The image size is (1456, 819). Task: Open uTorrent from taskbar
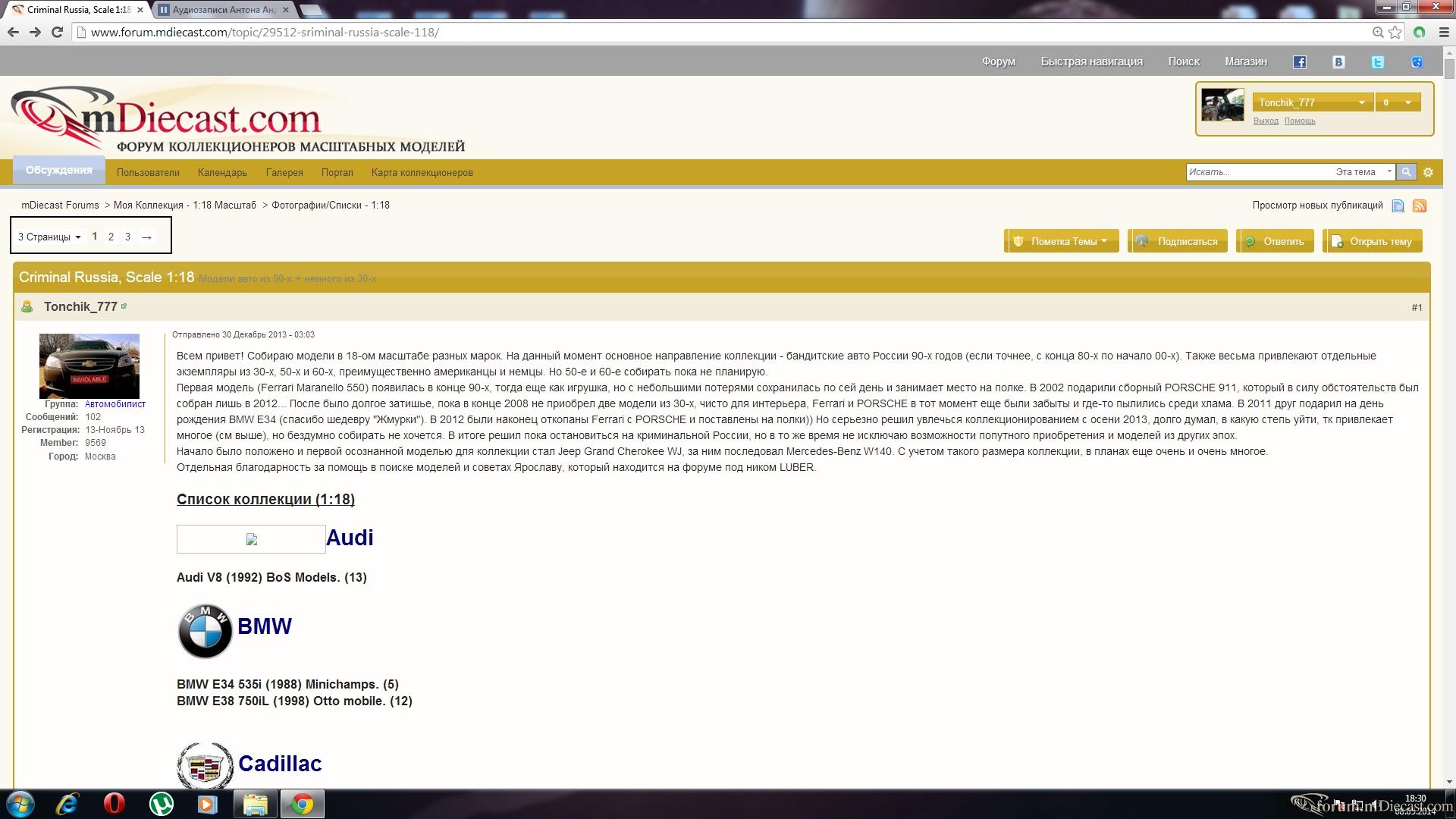point(161,804)
